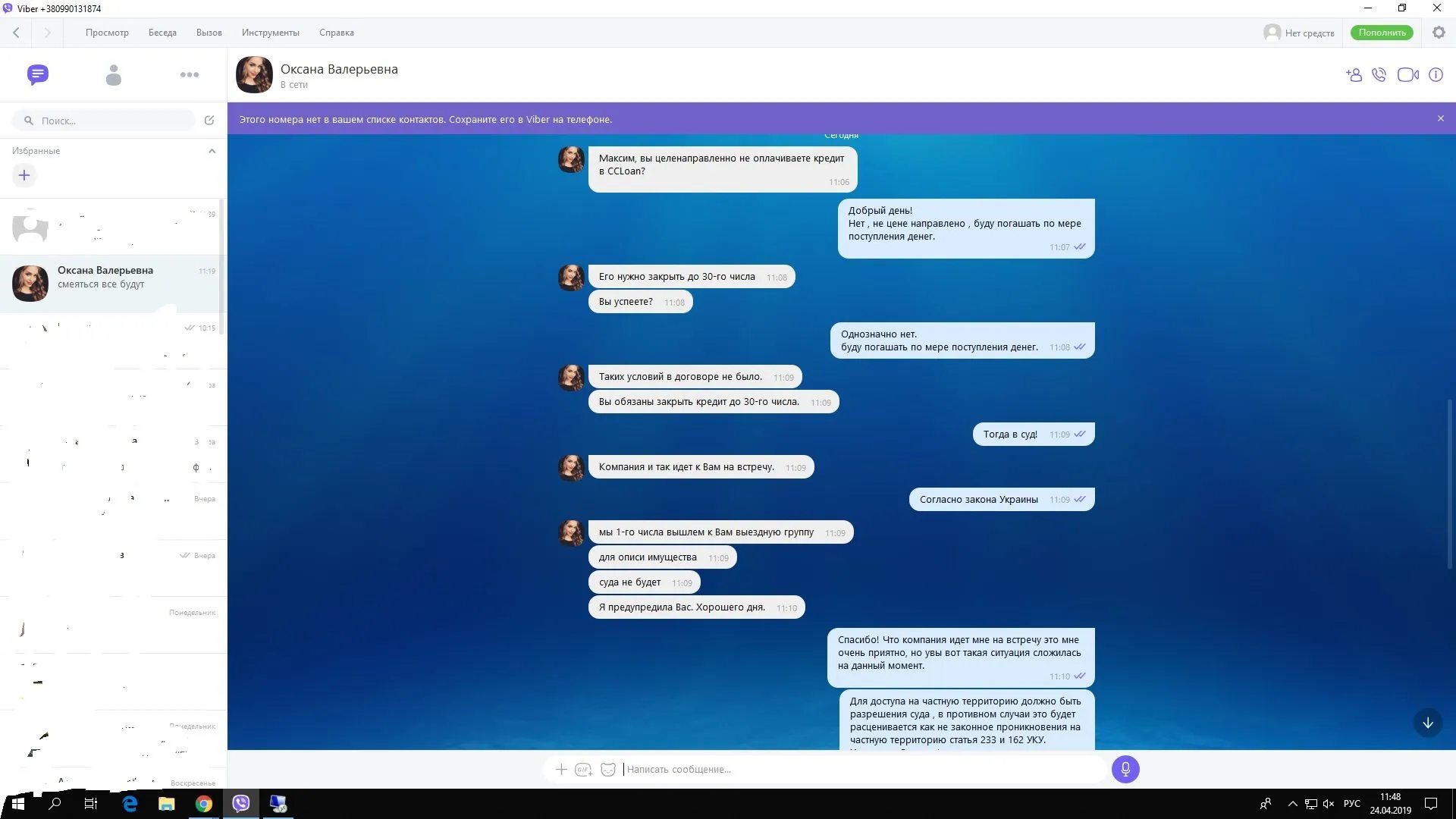
Task: Open the Contacts tab icon
Action: coord(114,74)
